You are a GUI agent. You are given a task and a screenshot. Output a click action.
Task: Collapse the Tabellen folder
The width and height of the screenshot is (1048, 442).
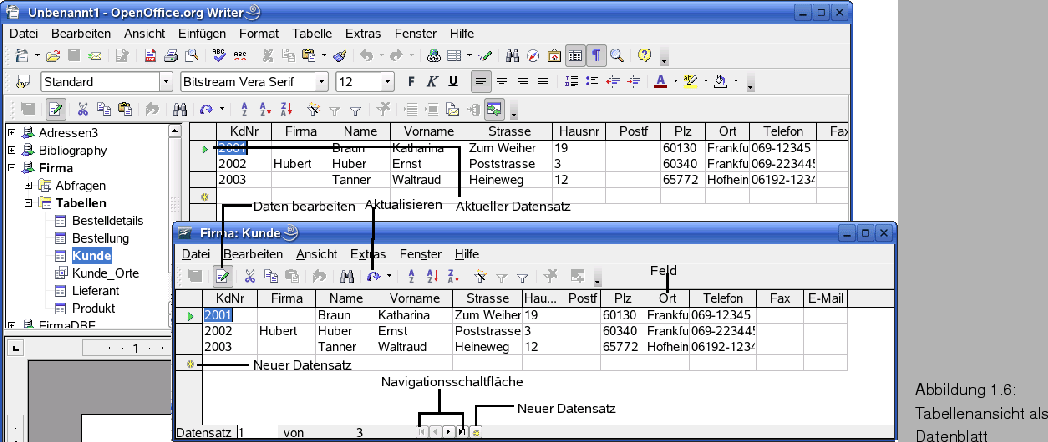28,203
